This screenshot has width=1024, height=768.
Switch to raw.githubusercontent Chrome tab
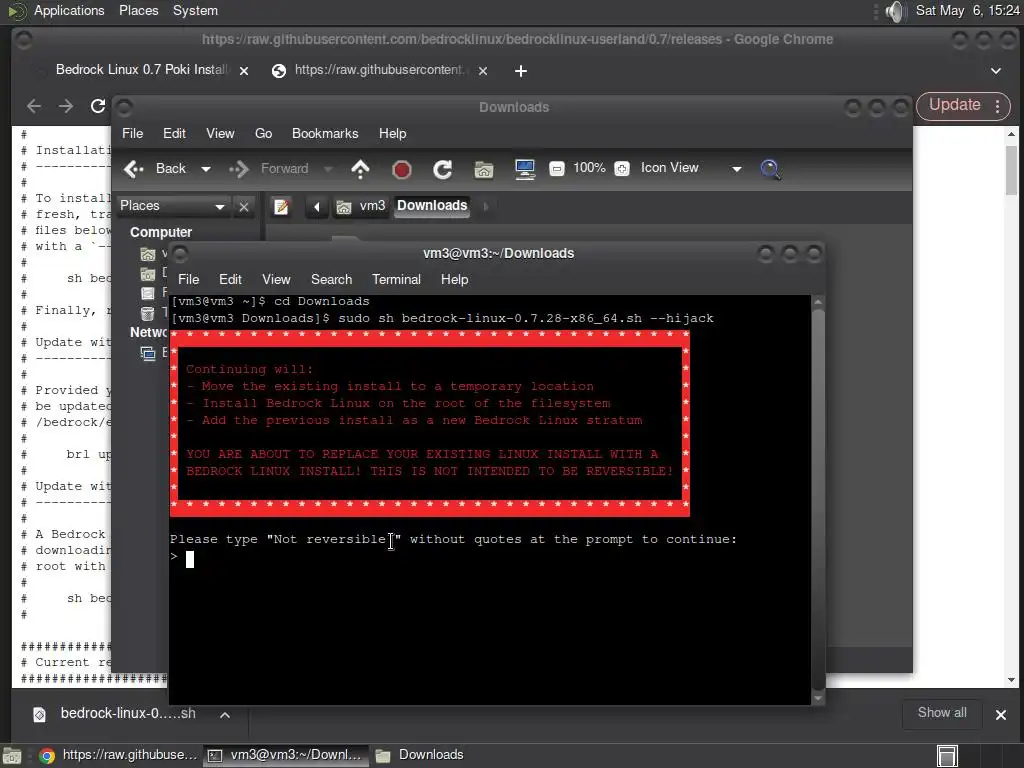(379, 70)
